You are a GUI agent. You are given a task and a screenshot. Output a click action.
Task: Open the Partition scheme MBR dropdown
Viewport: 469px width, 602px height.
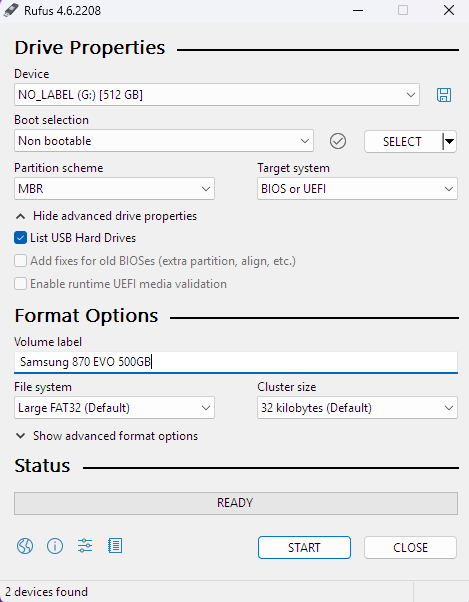coord(114,189)
